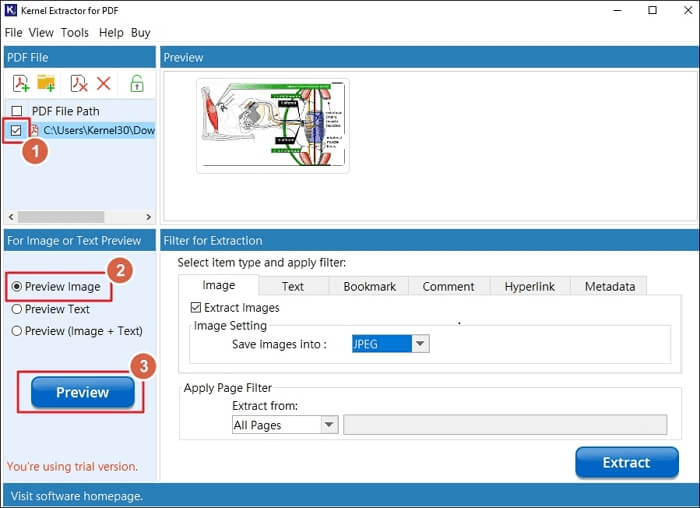Click the page range input field
Image resolution: width=700 pixels, height=508 pixels.
[505, 425]
